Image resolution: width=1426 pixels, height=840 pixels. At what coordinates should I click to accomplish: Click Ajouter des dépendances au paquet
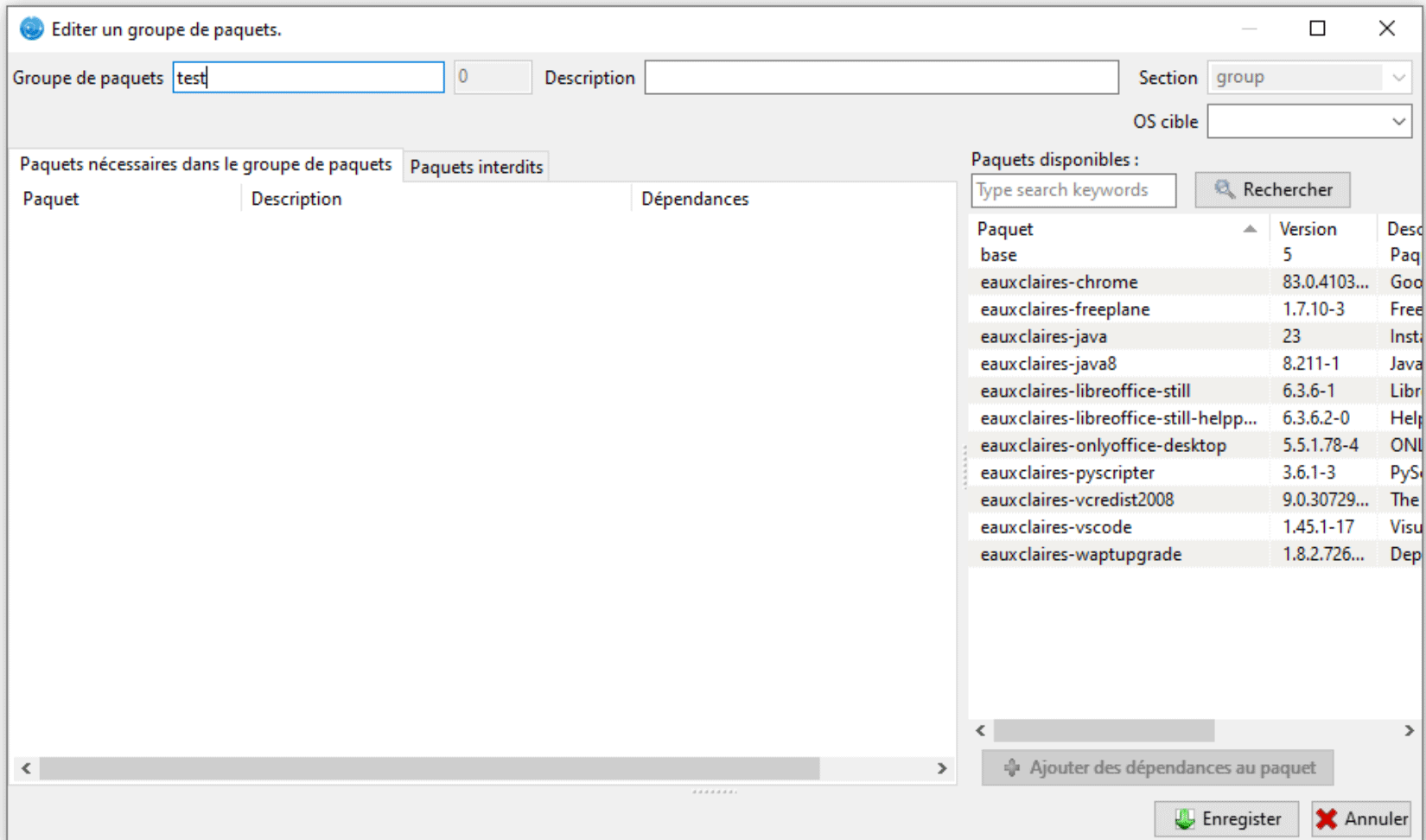pyautogui.click(x=1157, y=767)
